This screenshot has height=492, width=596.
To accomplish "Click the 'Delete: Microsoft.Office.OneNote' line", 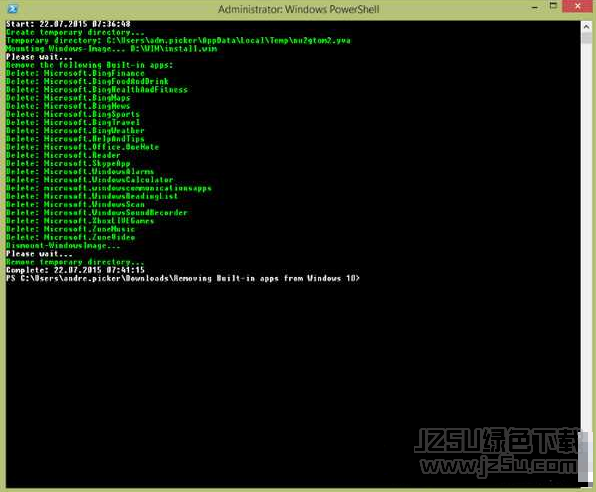I will (82, 147).
